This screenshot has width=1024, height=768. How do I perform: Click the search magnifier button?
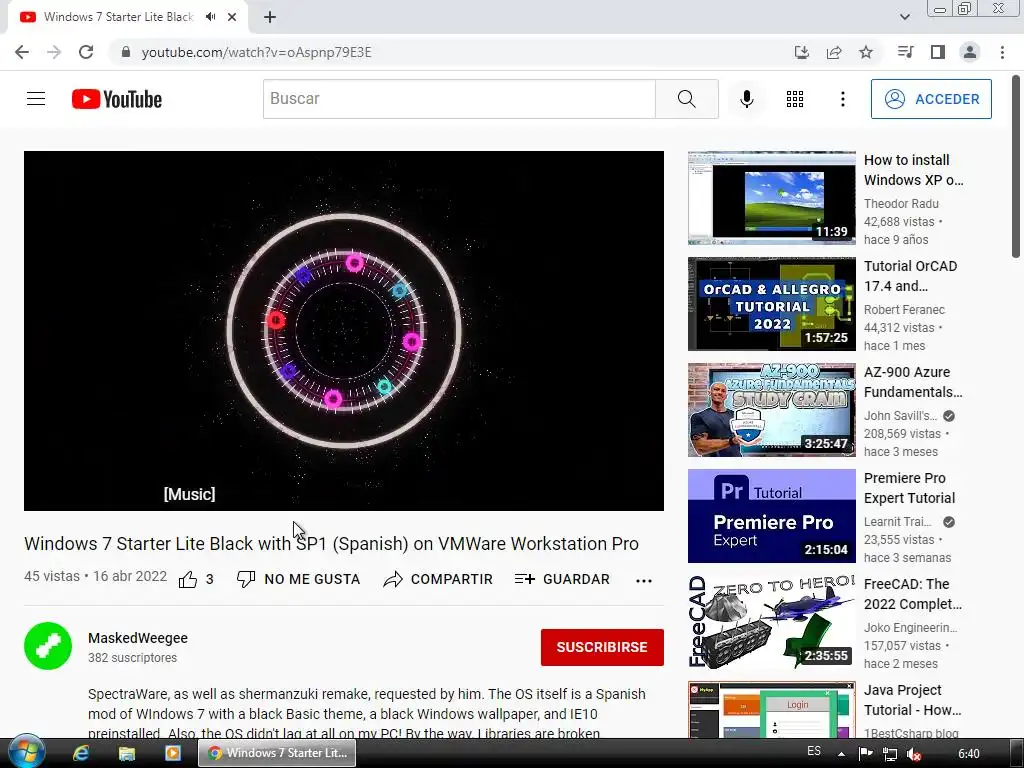(x=686, y=99)
